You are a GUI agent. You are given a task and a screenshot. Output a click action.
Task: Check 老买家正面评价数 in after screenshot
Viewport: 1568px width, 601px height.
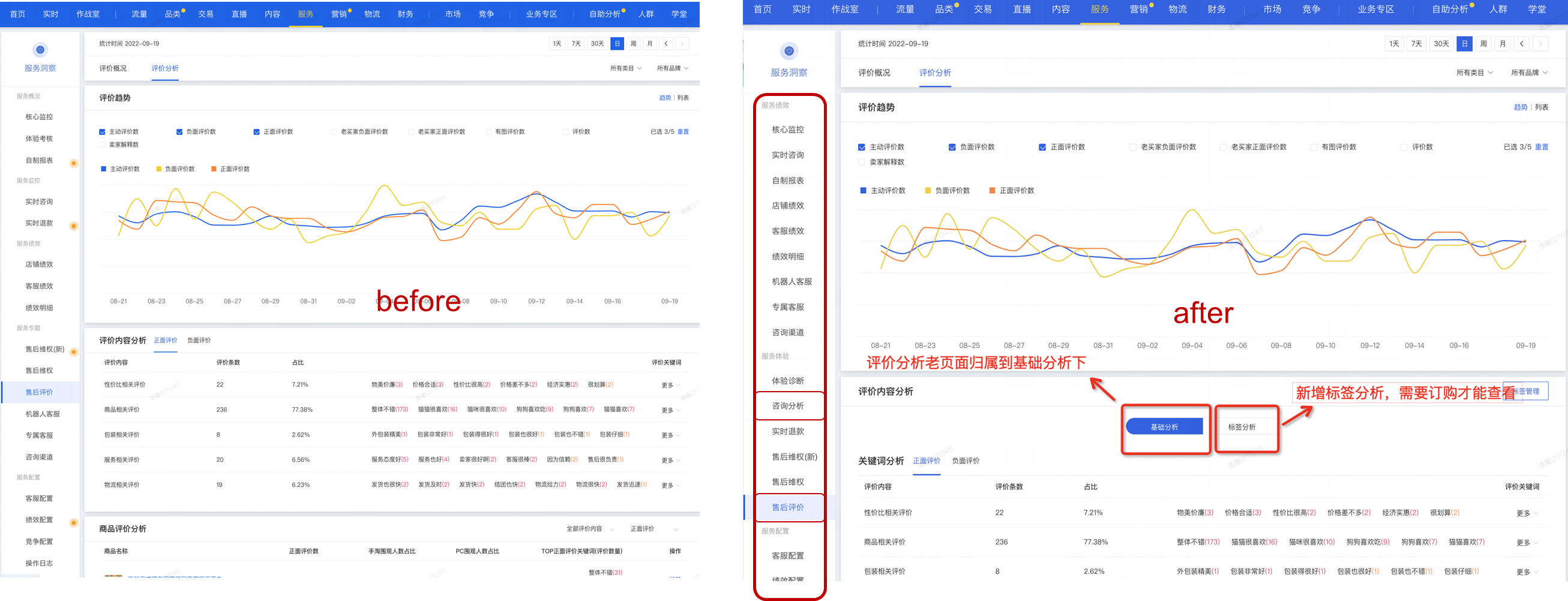click(x=1223, y=147)
